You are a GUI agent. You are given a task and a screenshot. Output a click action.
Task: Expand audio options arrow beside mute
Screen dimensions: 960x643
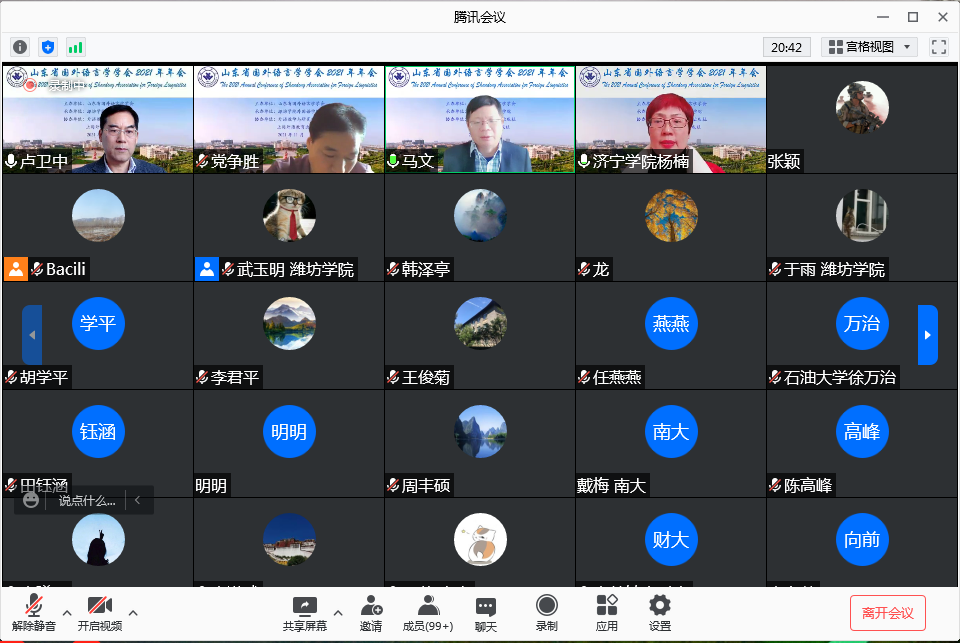[x=67, y=613]
